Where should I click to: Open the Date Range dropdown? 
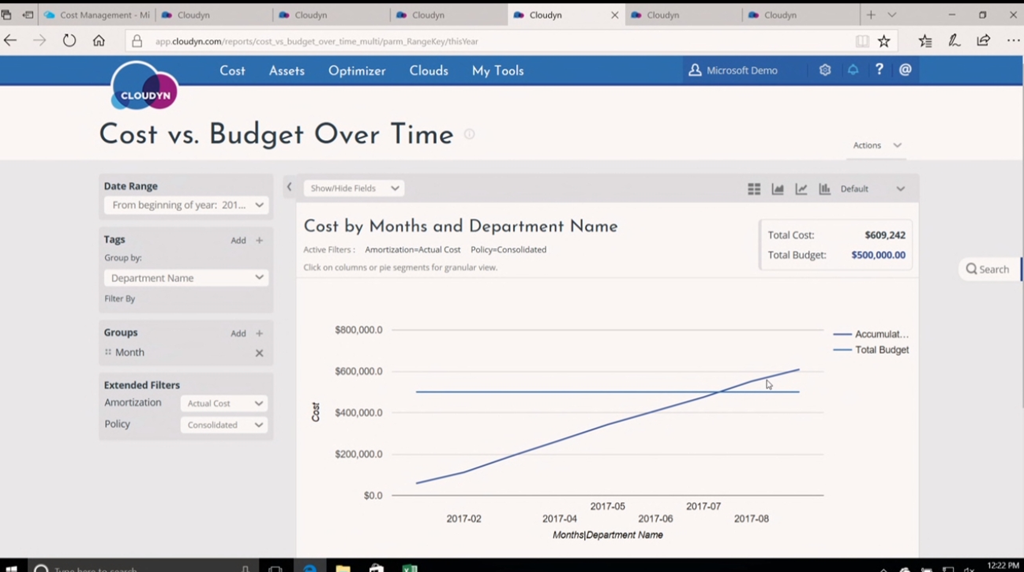point(186,205)
